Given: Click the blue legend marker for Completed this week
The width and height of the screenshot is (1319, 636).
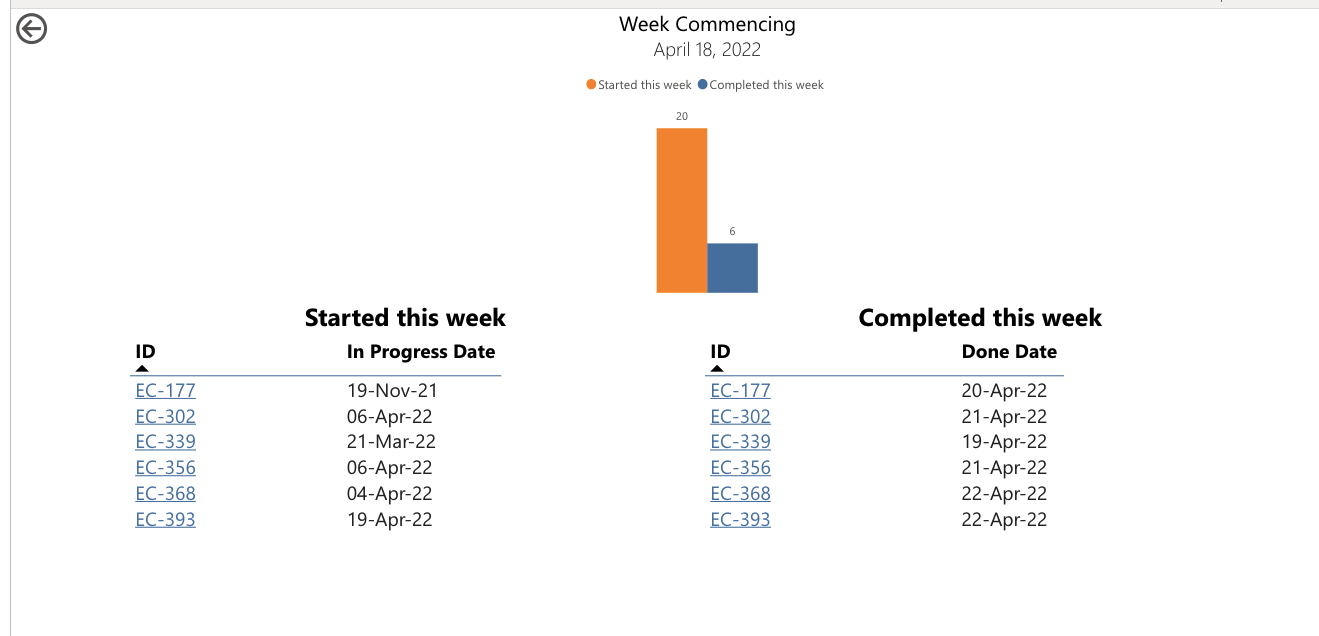Looking at the screenshot, I should (x=703, y=84).
